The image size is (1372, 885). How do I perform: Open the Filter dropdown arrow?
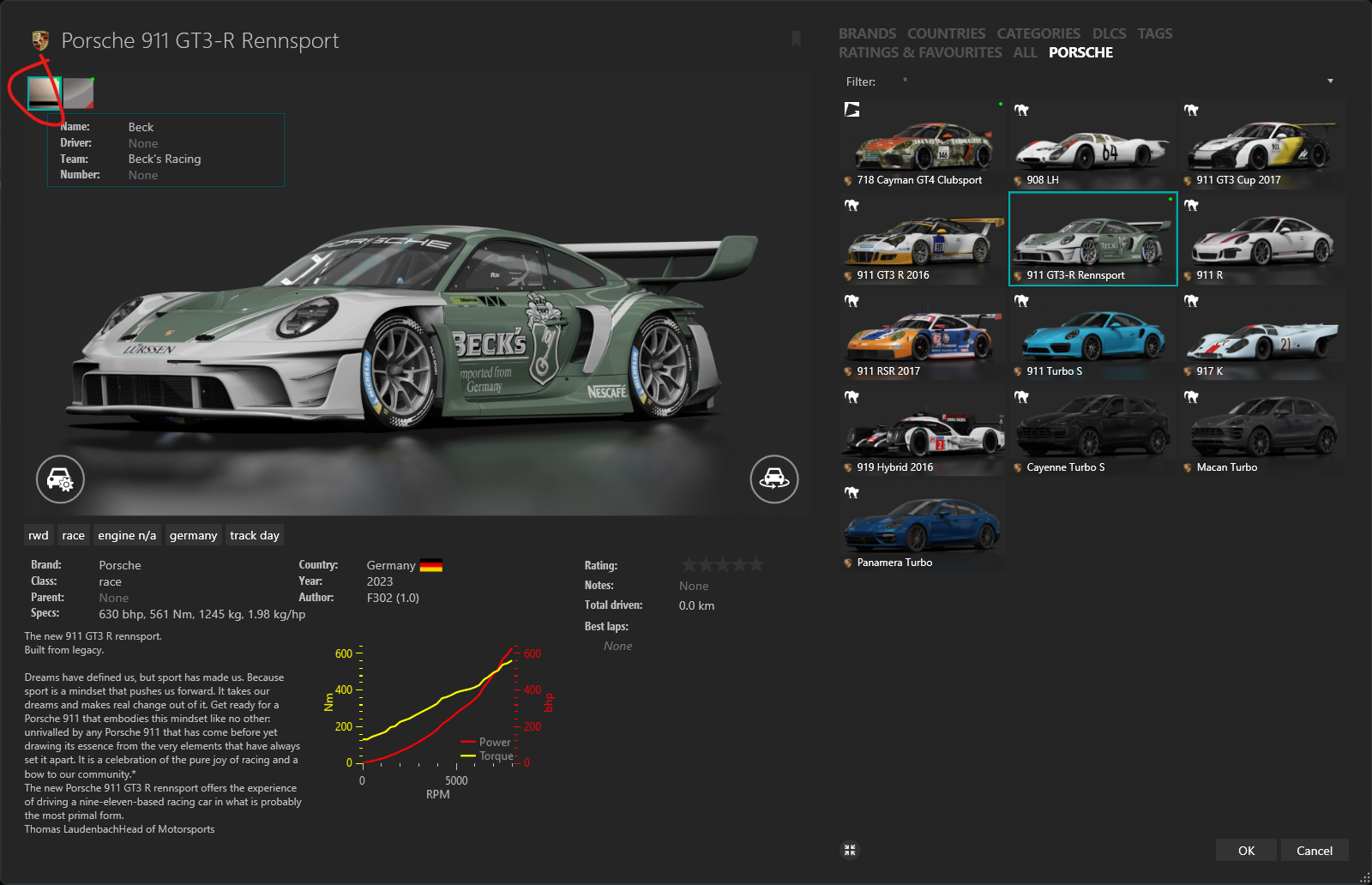click(x=1331, y=81)
